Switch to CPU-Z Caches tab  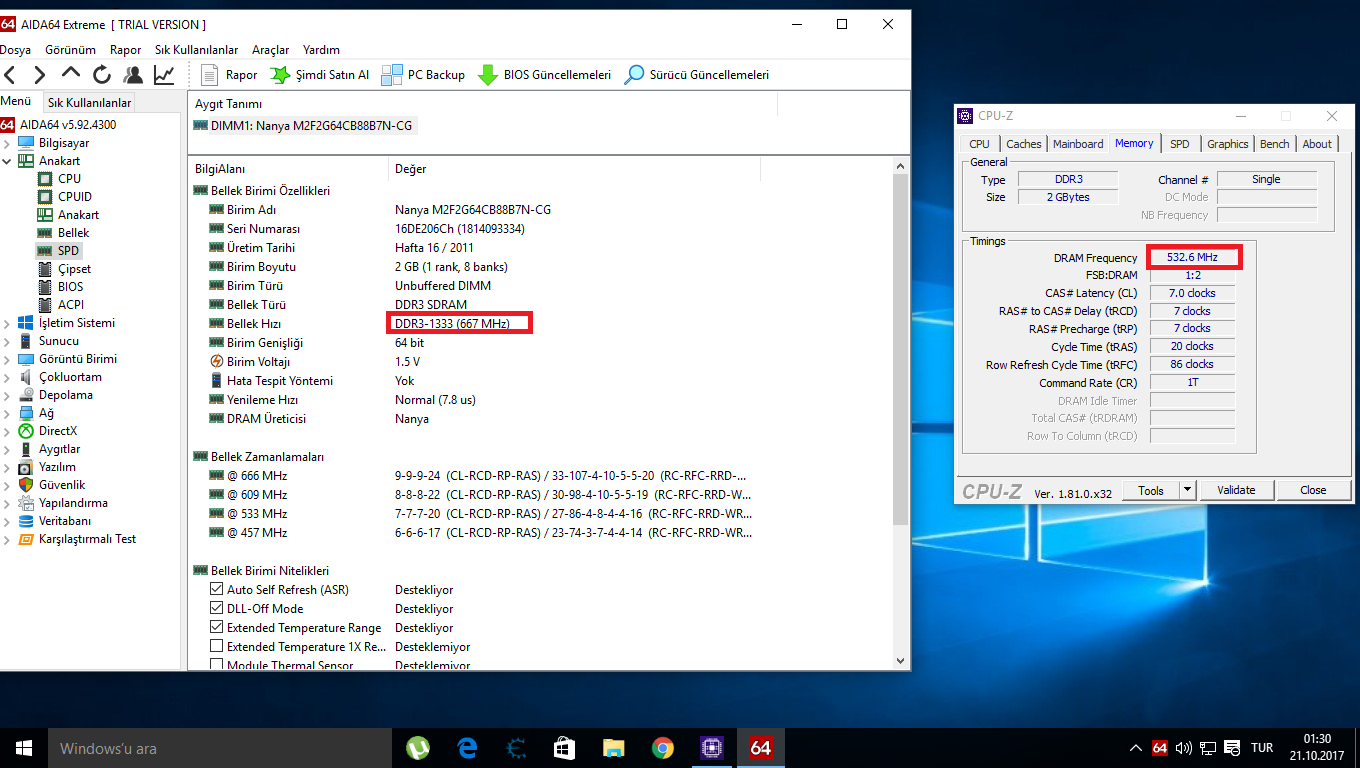tap(1024, 144)
